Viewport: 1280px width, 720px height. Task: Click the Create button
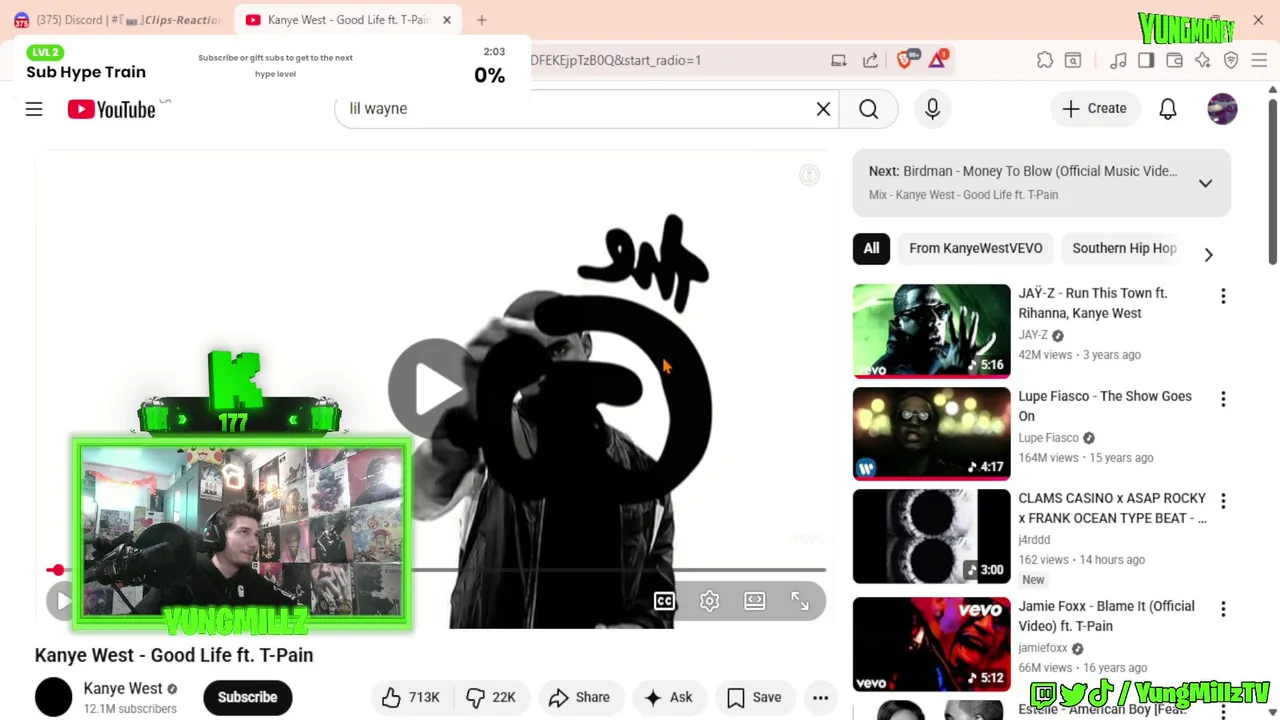coord(1094,109)
